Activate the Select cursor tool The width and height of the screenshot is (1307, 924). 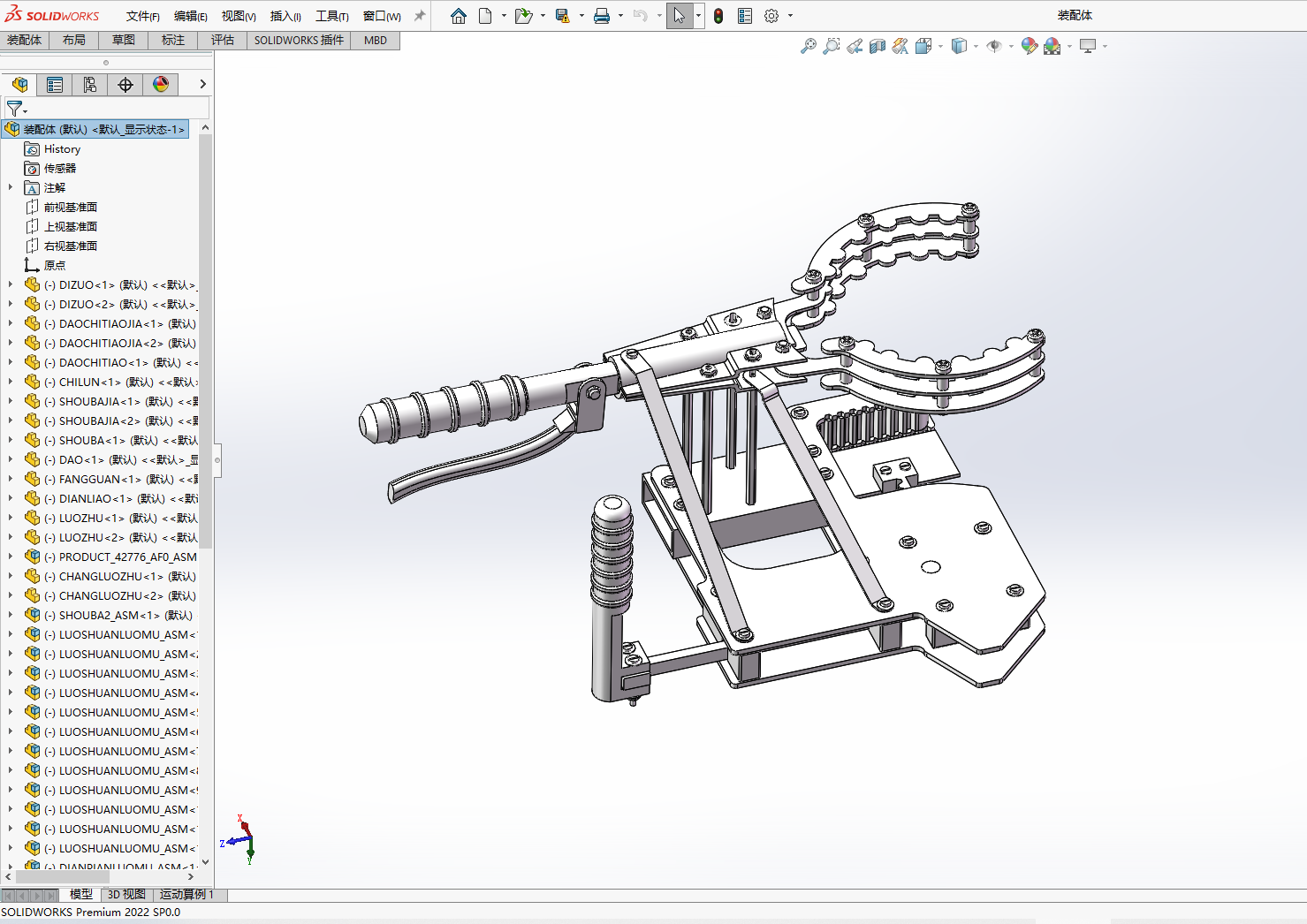tap(679, 16)
